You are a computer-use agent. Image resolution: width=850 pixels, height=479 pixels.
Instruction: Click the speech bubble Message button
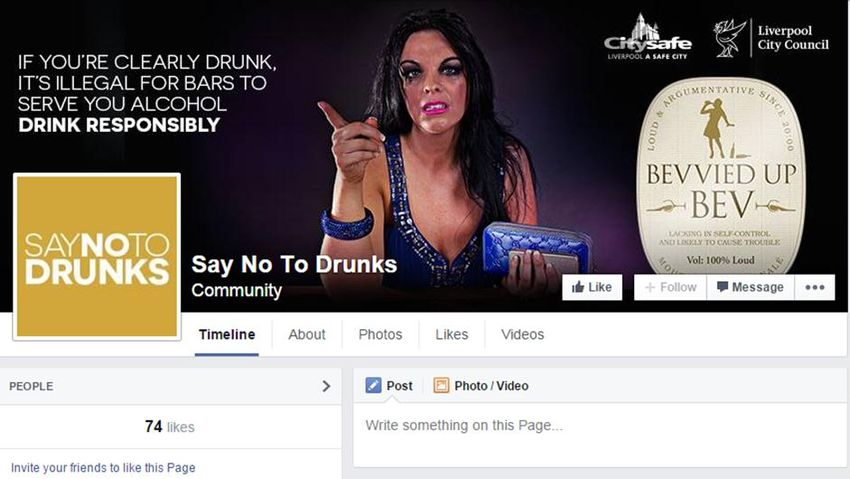[751, 287]
